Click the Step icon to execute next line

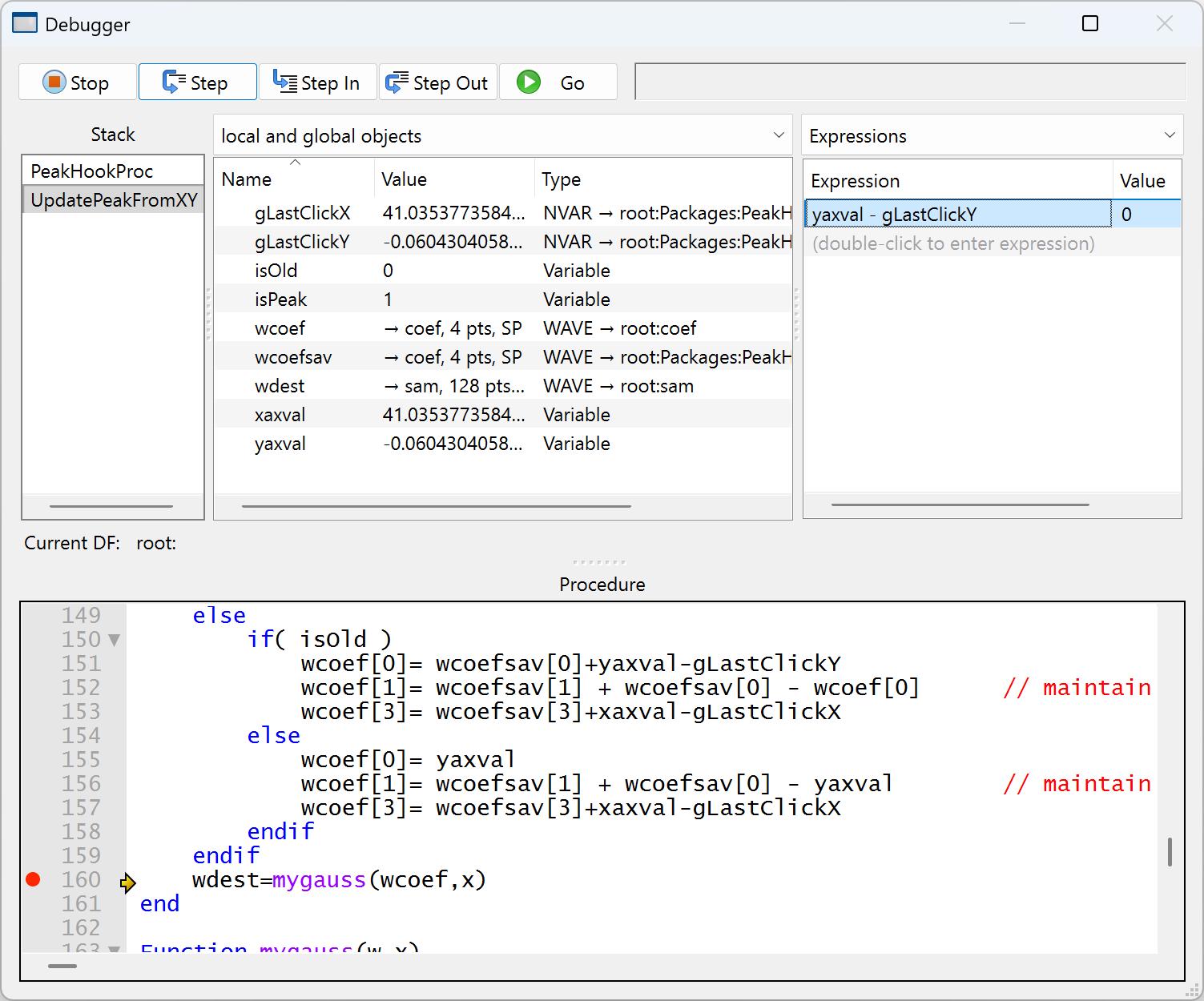point(174,81)
